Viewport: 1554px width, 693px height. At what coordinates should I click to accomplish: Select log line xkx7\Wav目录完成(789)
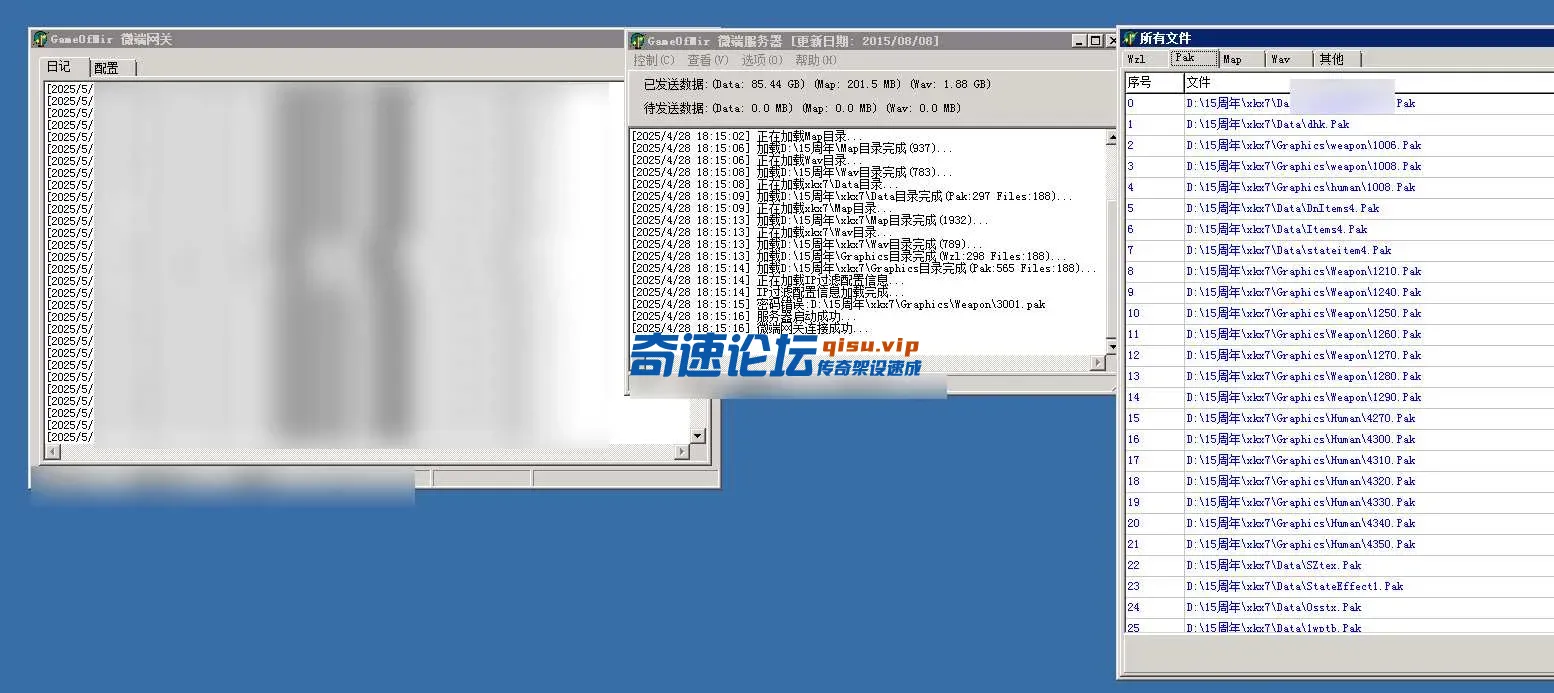pos(808,244)
